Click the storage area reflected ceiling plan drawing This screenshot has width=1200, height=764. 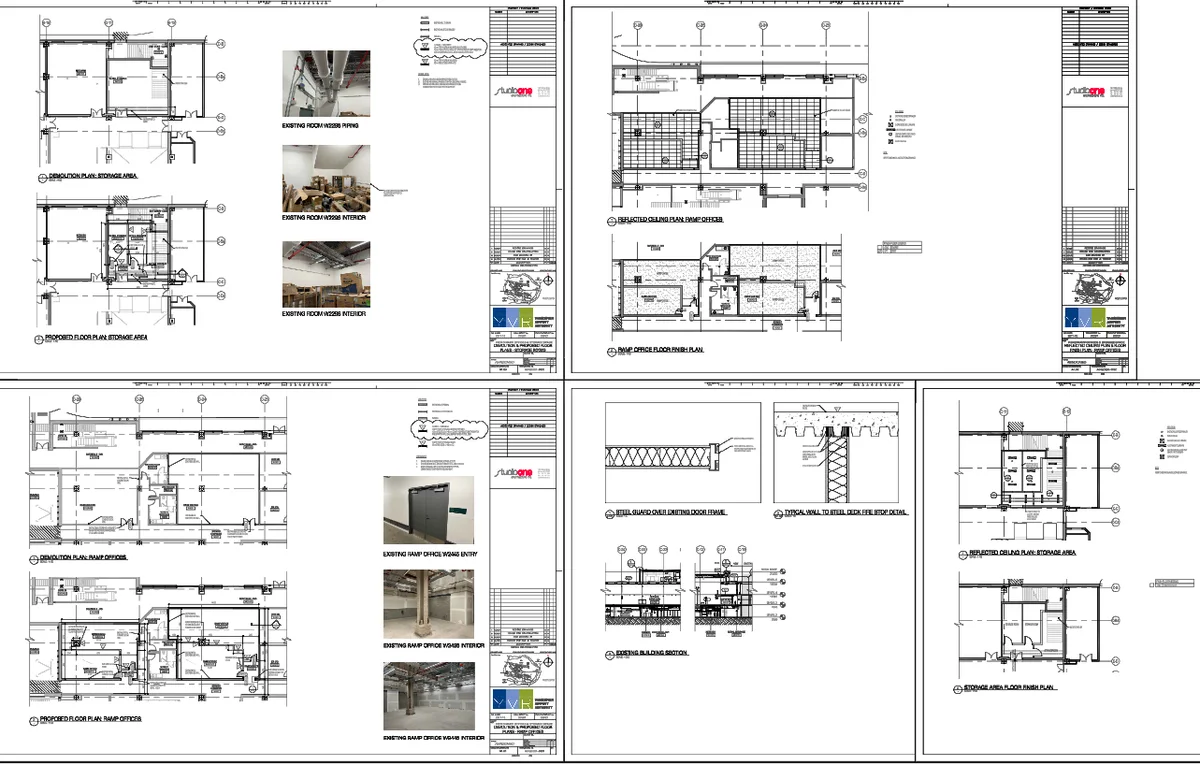click(x=1042, y=475)
